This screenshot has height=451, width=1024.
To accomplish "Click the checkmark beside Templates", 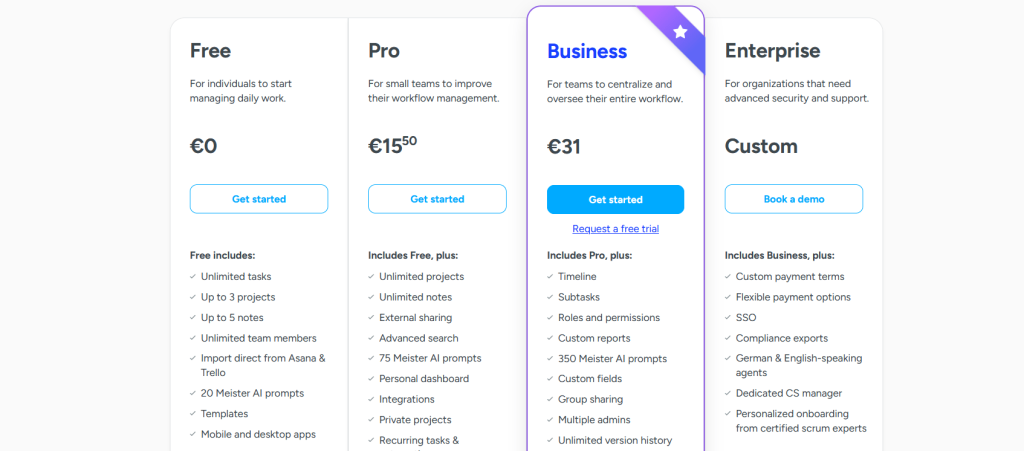I will (x=192, y=414).
